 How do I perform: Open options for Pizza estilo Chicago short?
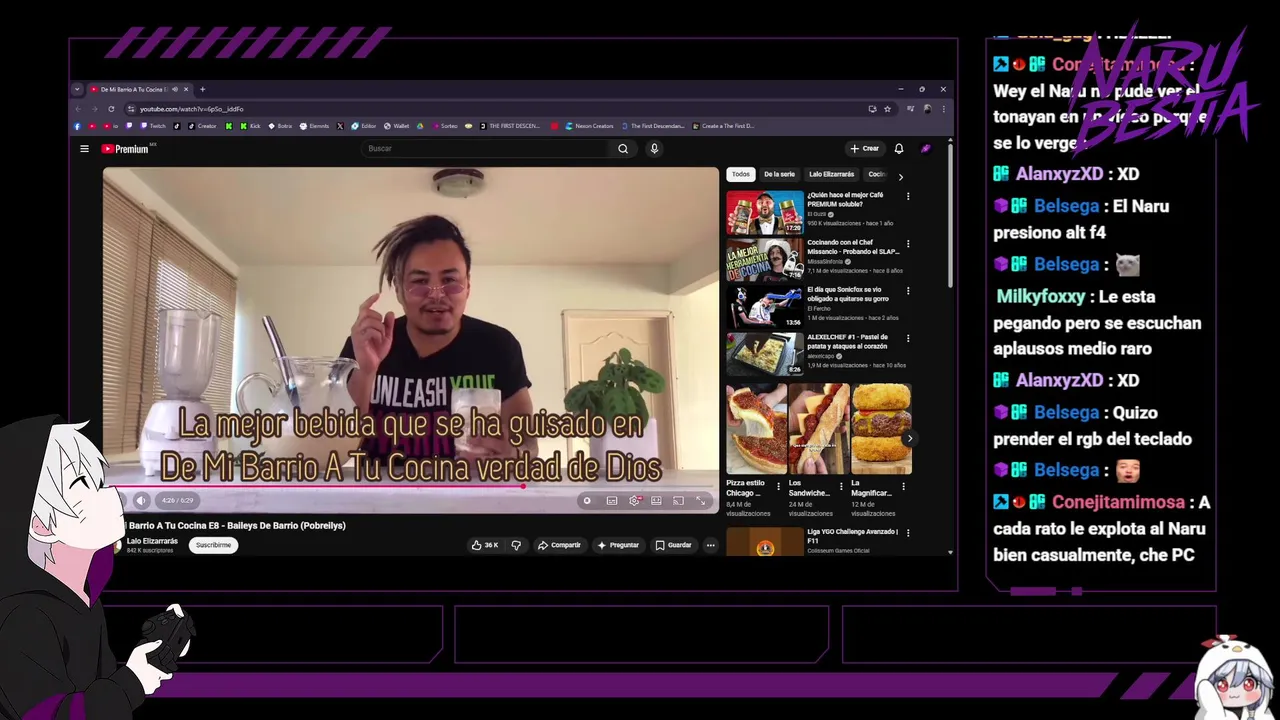(x=780, y=487)
